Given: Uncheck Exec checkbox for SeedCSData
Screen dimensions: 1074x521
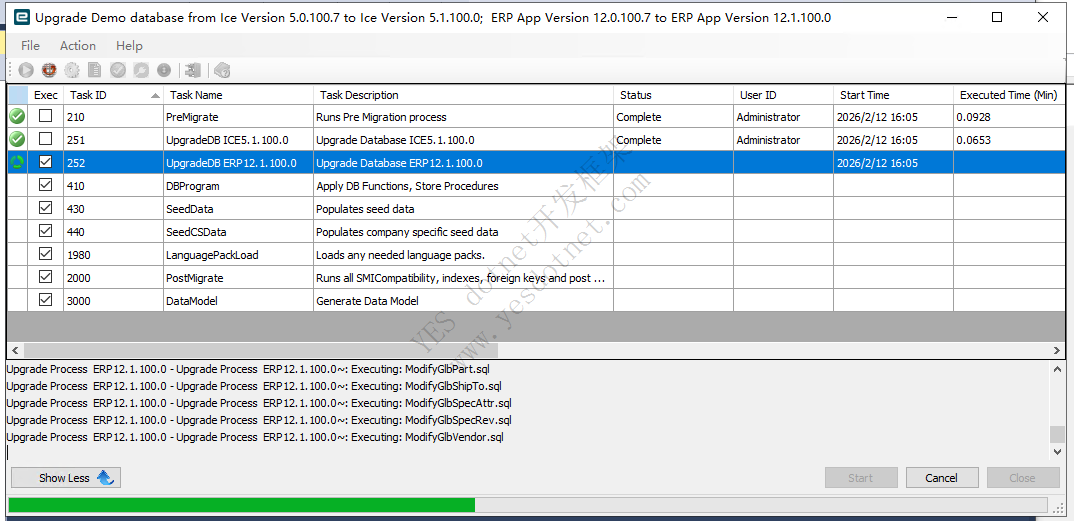Looking at the screenshot, I should click(45, 231).
